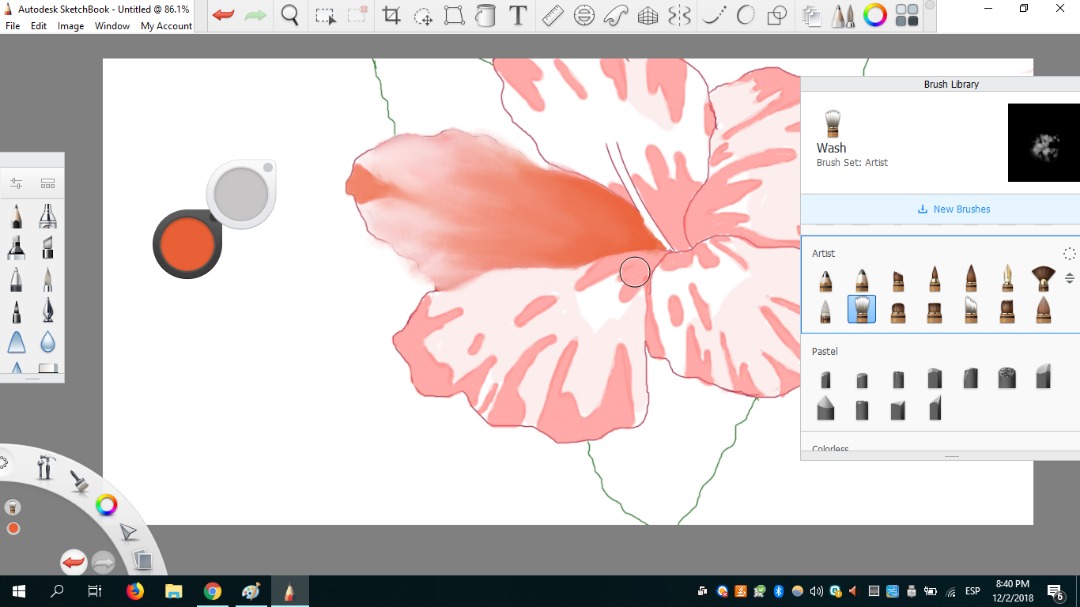The width and height of the screenshot is (1080, 607).
Task: Expand the Artist brush set scroll arrows
Action: pos(1069,278)
